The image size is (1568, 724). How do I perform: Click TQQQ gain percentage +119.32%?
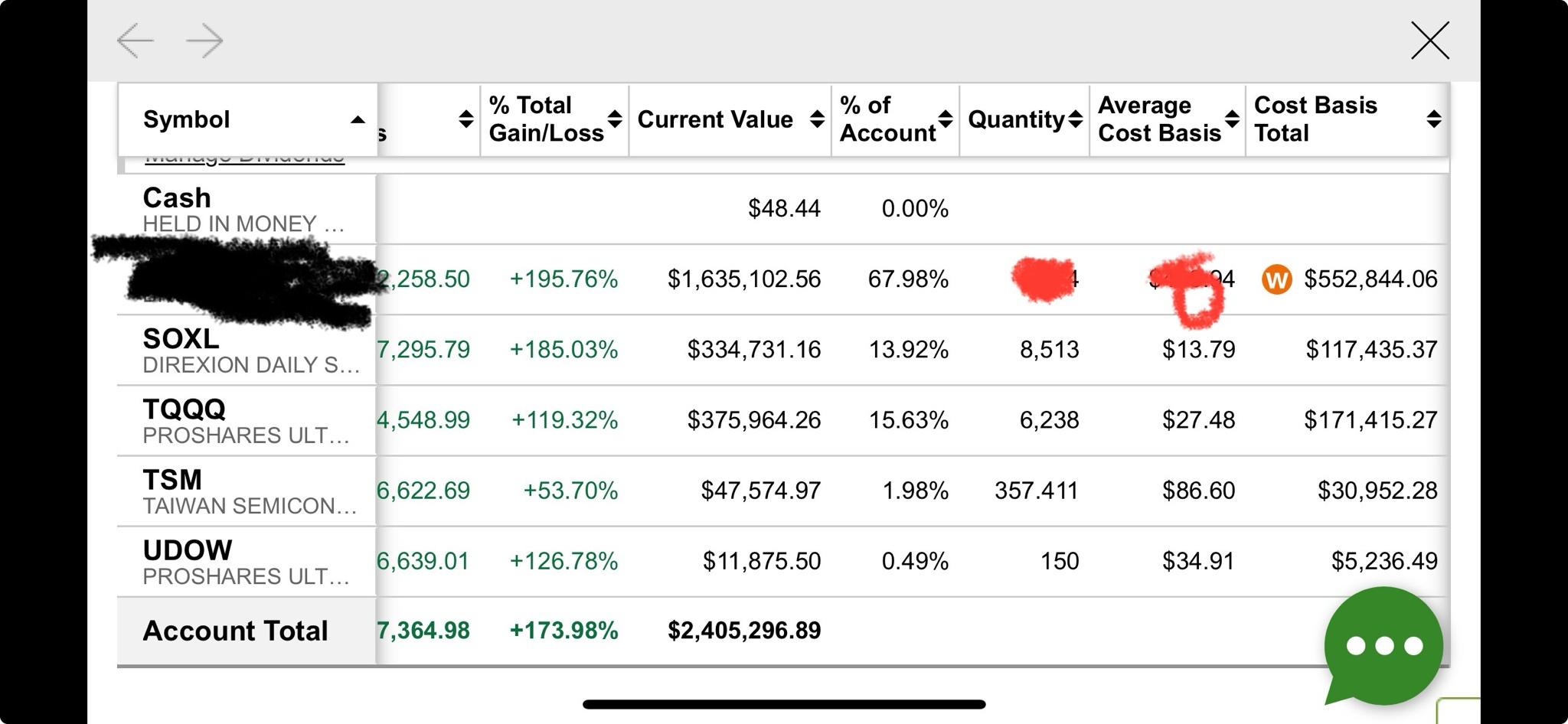point(564,420)
